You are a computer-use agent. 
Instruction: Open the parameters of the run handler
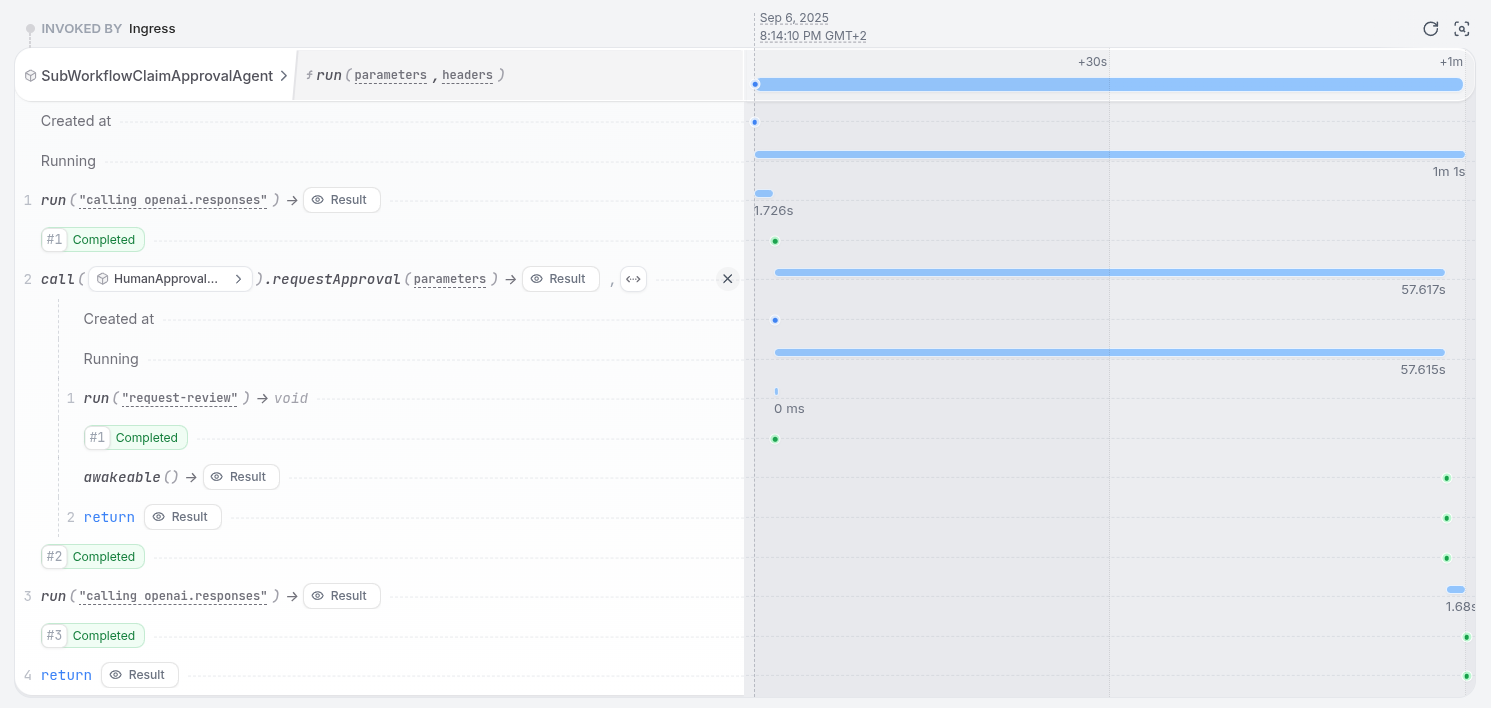[390, 75]
